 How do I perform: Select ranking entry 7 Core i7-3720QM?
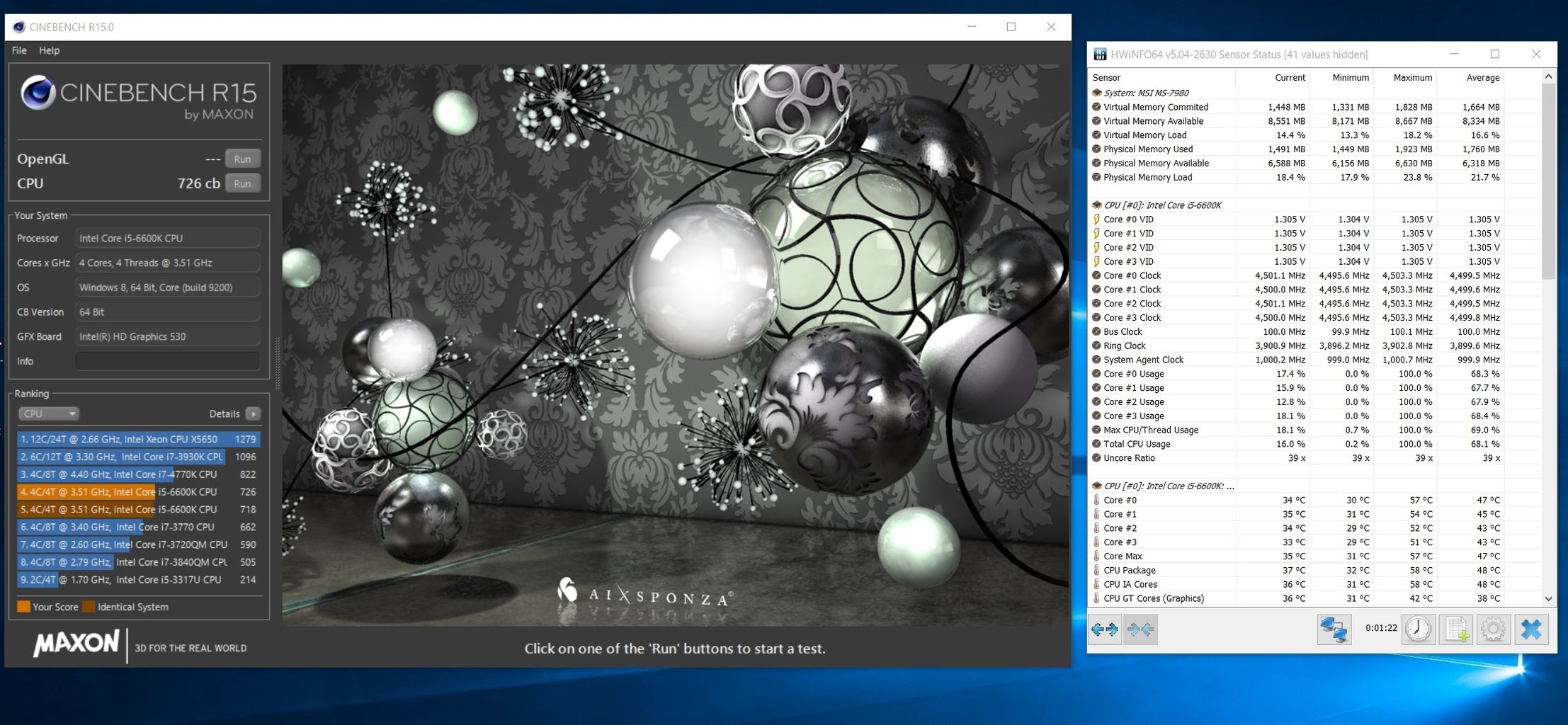tap(139, 544)
